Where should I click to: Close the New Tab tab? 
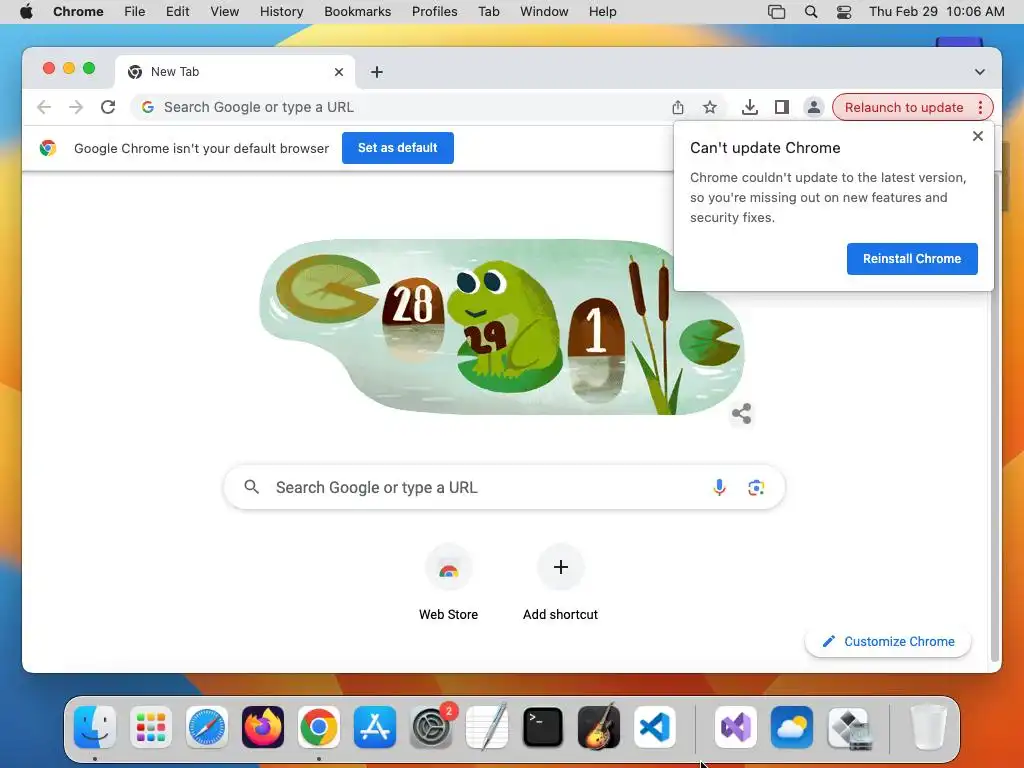(339, 72)
